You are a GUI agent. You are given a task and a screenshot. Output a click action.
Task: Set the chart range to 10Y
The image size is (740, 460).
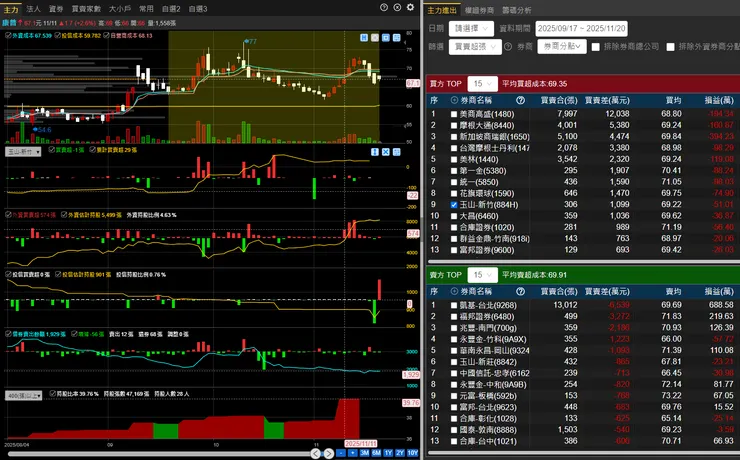click(412, 453)
